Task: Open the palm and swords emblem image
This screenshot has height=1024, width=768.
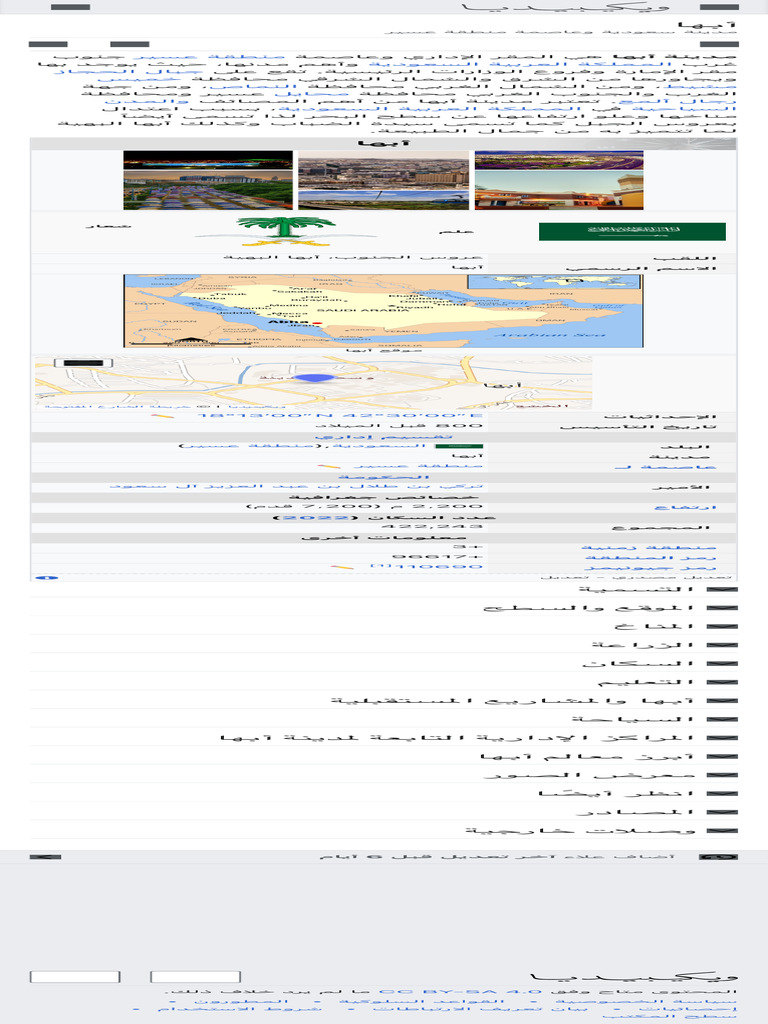Action: pyautogui.click(x=285, y=231)
